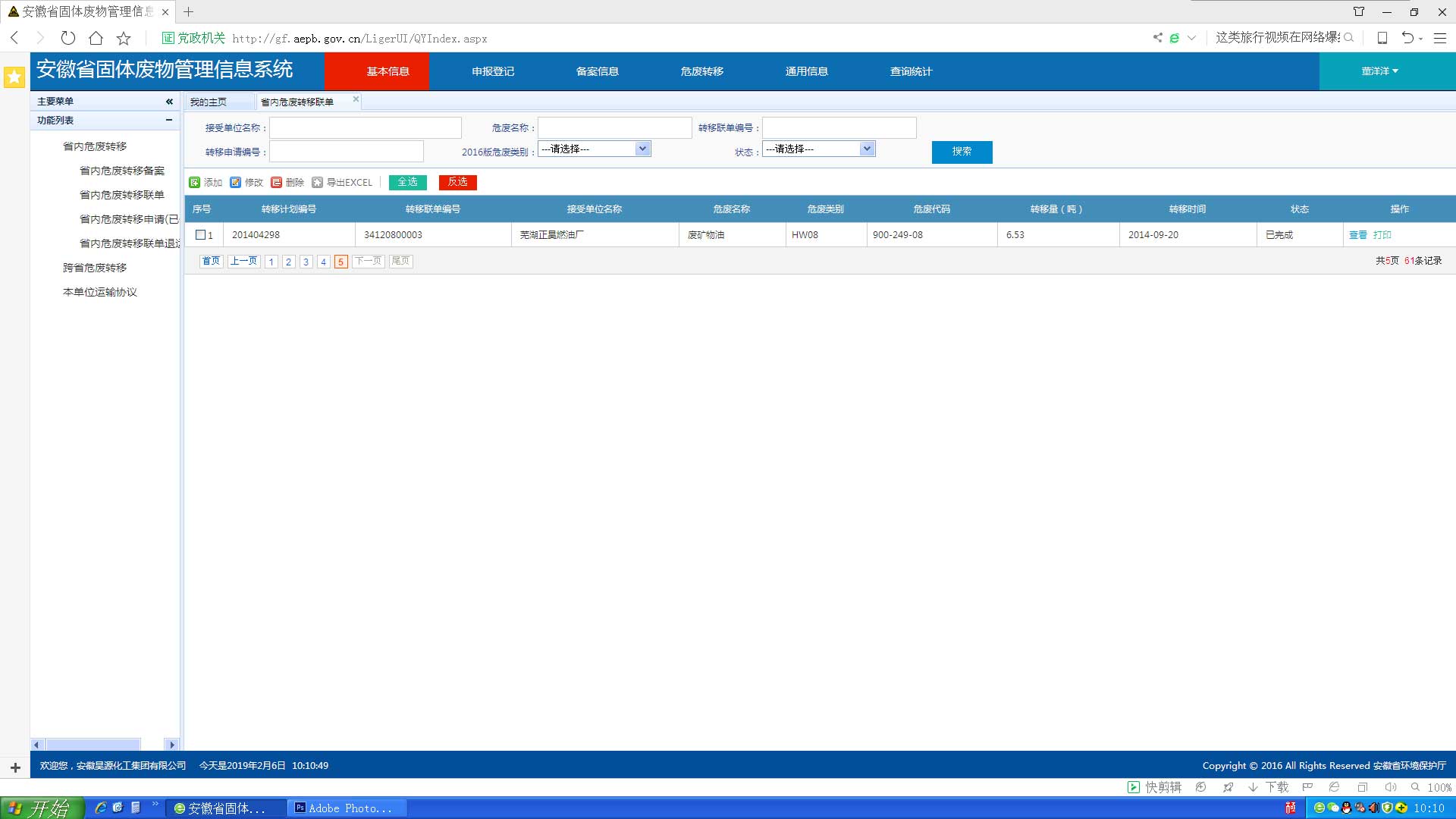Viewport: 1456px width, 819px height.
Task: Click the sidebar horizontal scrollbar track
Action: click(152, 745)
